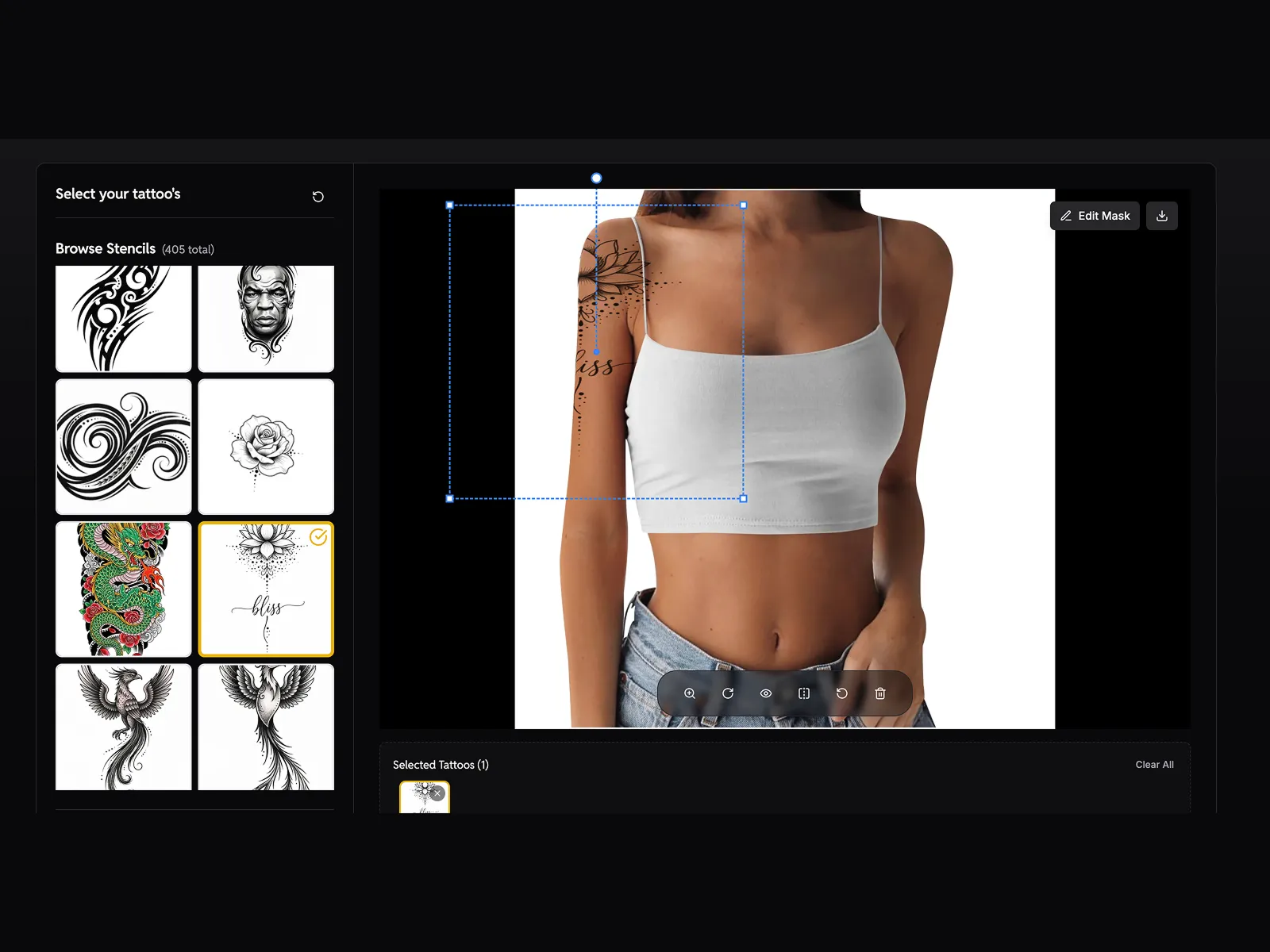Select the colorful green dragon stencil
The image size is (1270, 952).
pyautogui.click(x=124, y=589)
